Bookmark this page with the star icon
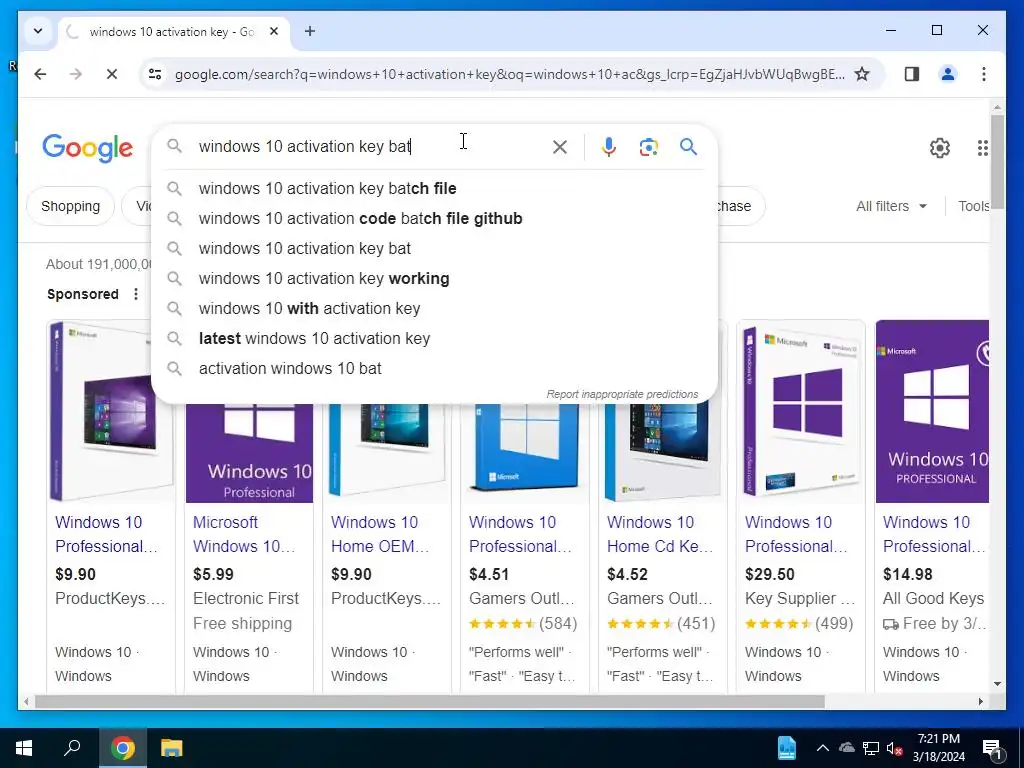 [x=862, y=74]
